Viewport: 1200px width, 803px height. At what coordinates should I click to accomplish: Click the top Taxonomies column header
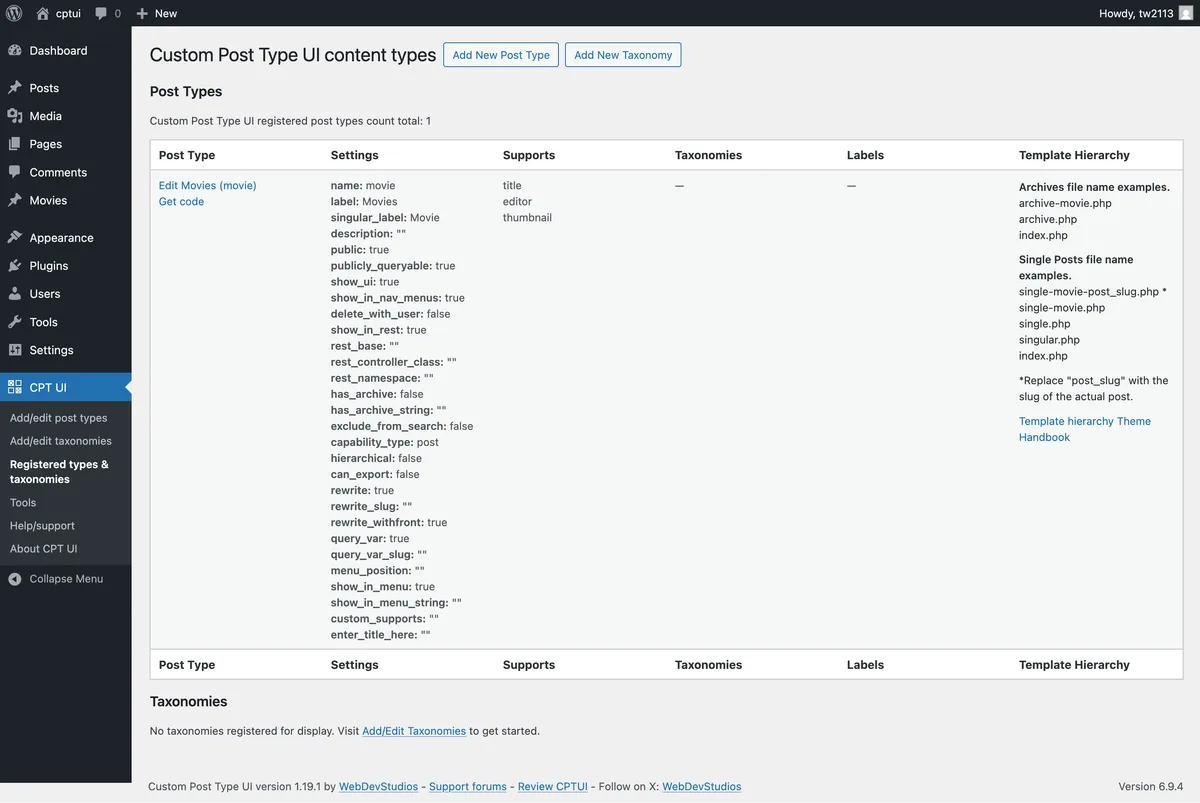click(x=708, y=155)
